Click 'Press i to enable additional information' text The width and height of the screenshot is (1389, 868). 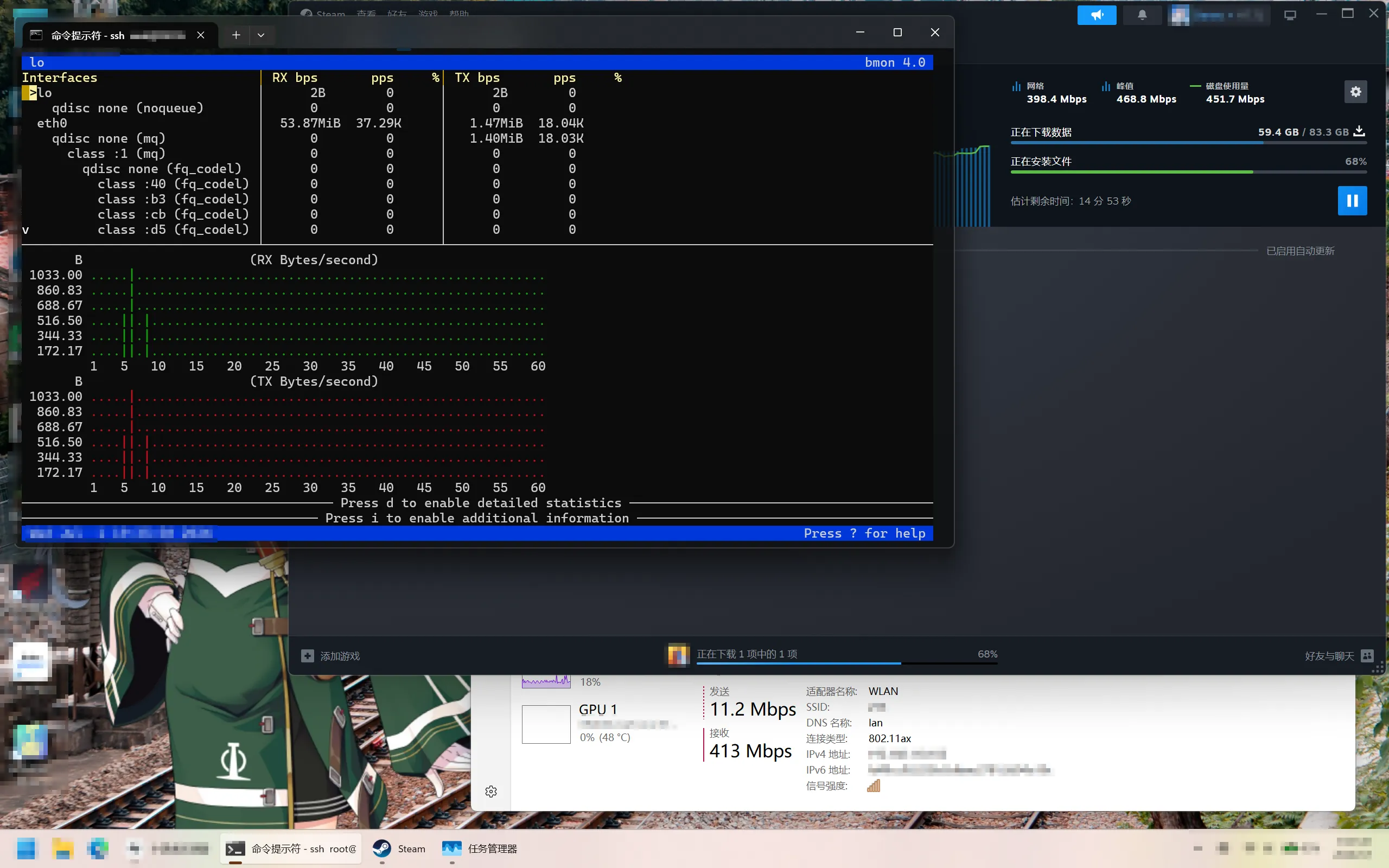pos(477,518)
